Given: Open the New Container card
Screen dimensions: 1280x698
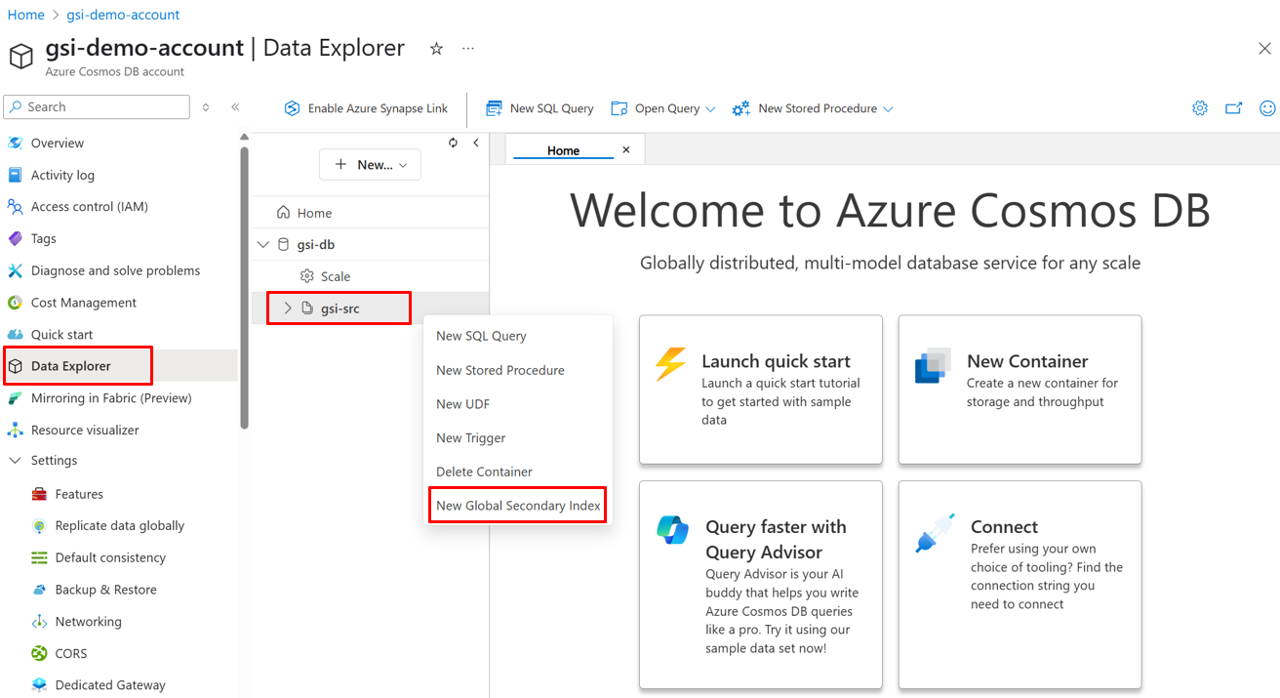Looking at the screenshot, I should pyautogui.click(x=1020, y=390).
